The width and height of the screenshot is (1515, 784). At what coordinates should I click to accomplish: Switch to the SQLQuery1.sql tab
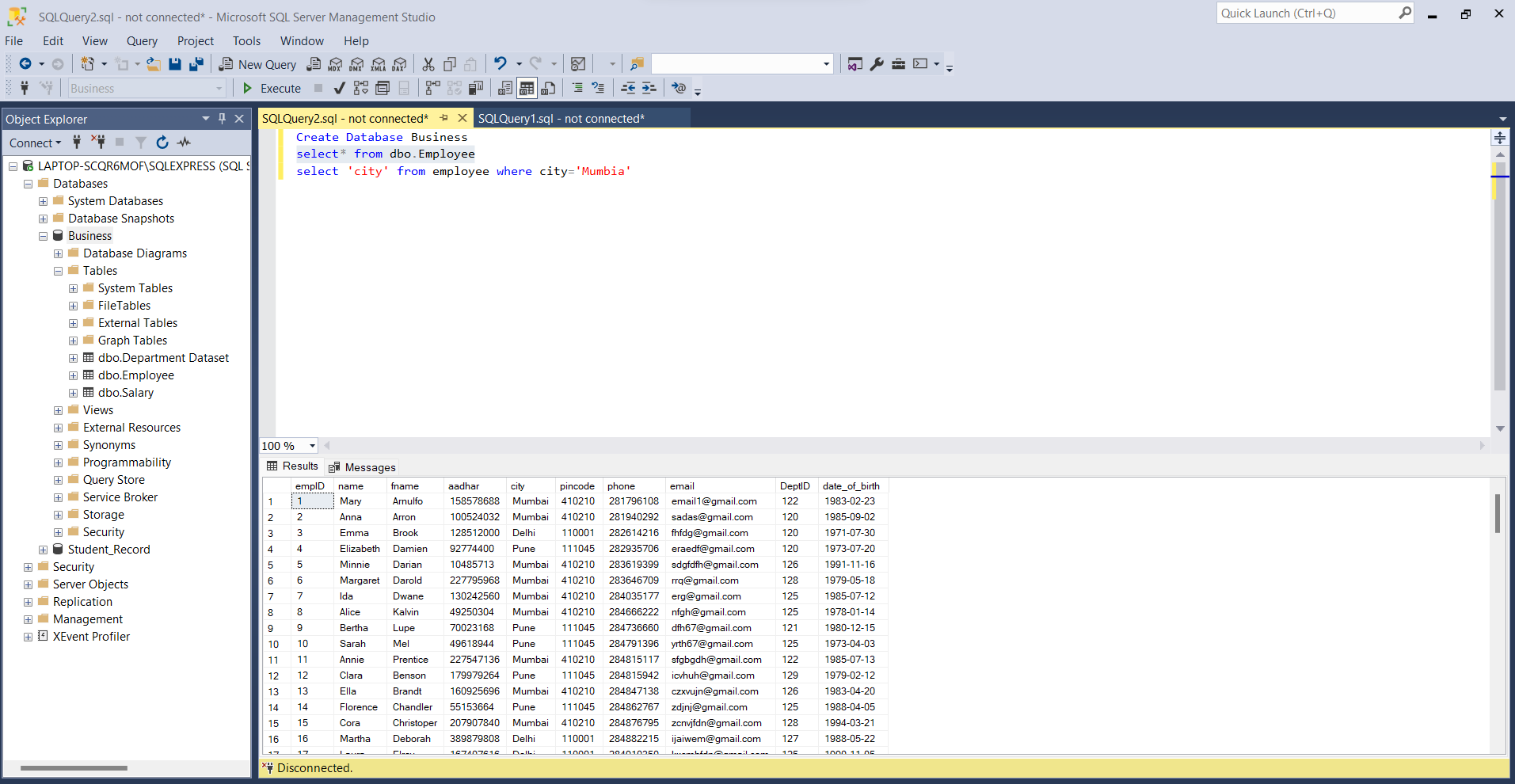tap(562, 117)
